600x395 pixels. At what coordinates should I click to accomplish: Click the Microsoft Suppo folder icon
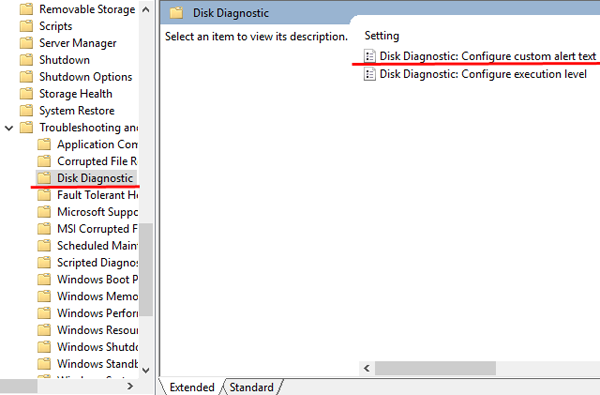point(44,212)
